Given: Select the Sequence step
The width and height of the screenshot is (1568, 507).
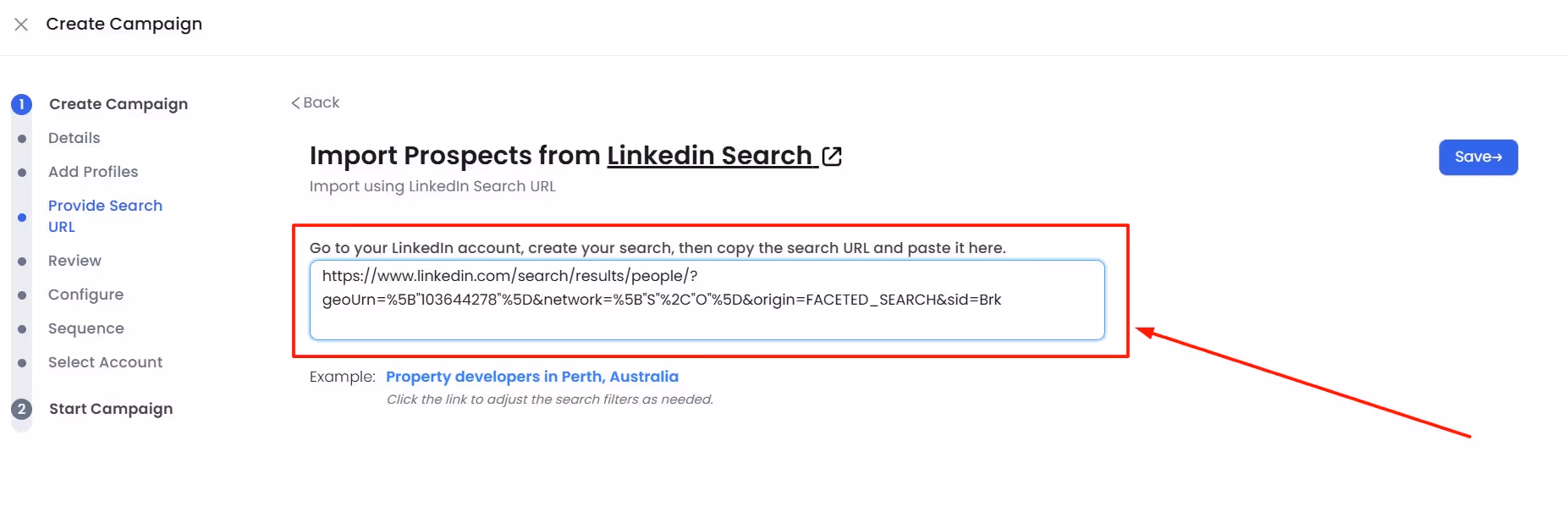Looking at the screenshot, I should pyautogui.click(x=85, y=328).
